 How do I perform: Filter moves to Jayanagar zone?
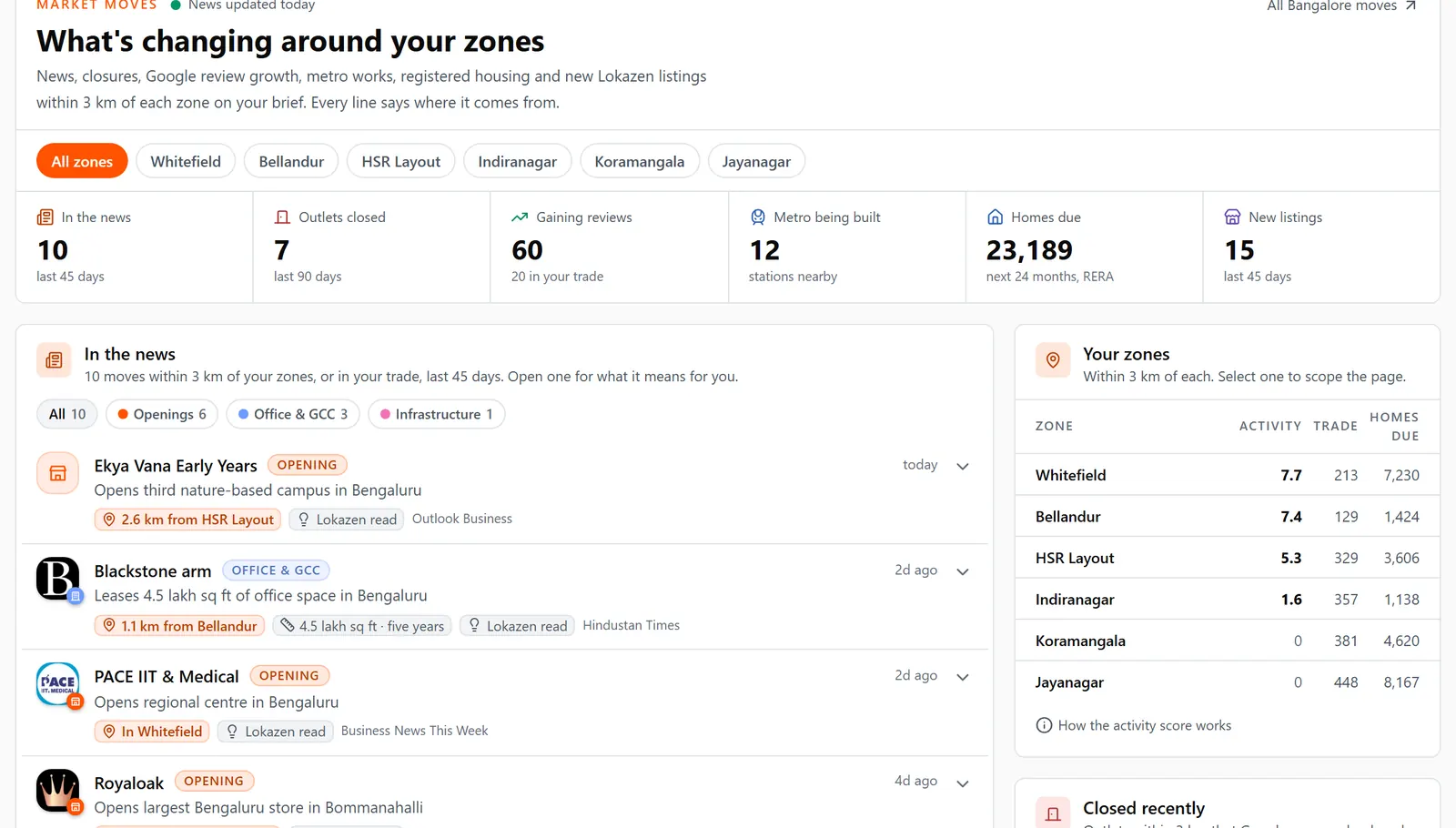756,161
